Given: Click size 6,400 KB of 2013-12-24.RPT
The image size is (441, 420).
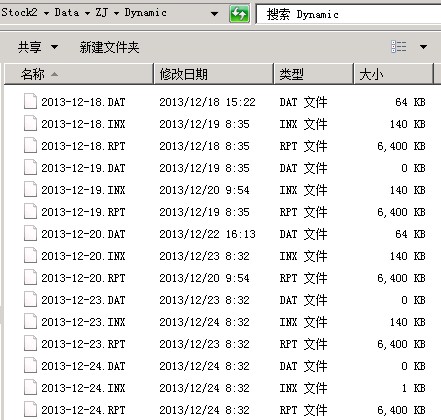Looking at the screenshot, I should point(401,410).
